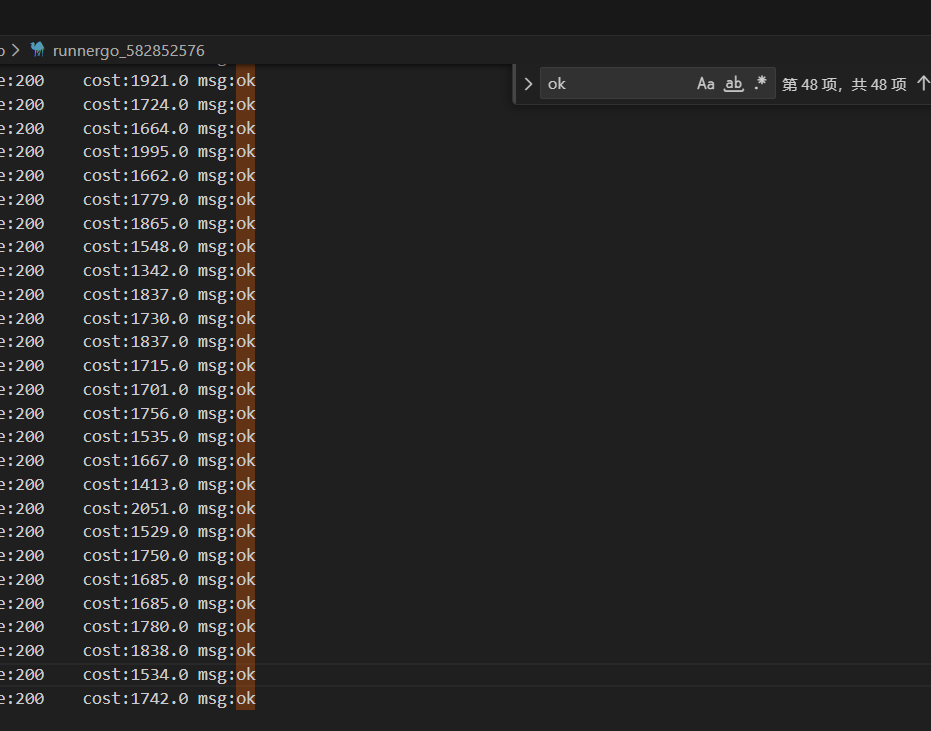Image resolution: width=931 pixels, height=731 pixels.
Task: Expand the Replace row chevron
Action: 528,84
